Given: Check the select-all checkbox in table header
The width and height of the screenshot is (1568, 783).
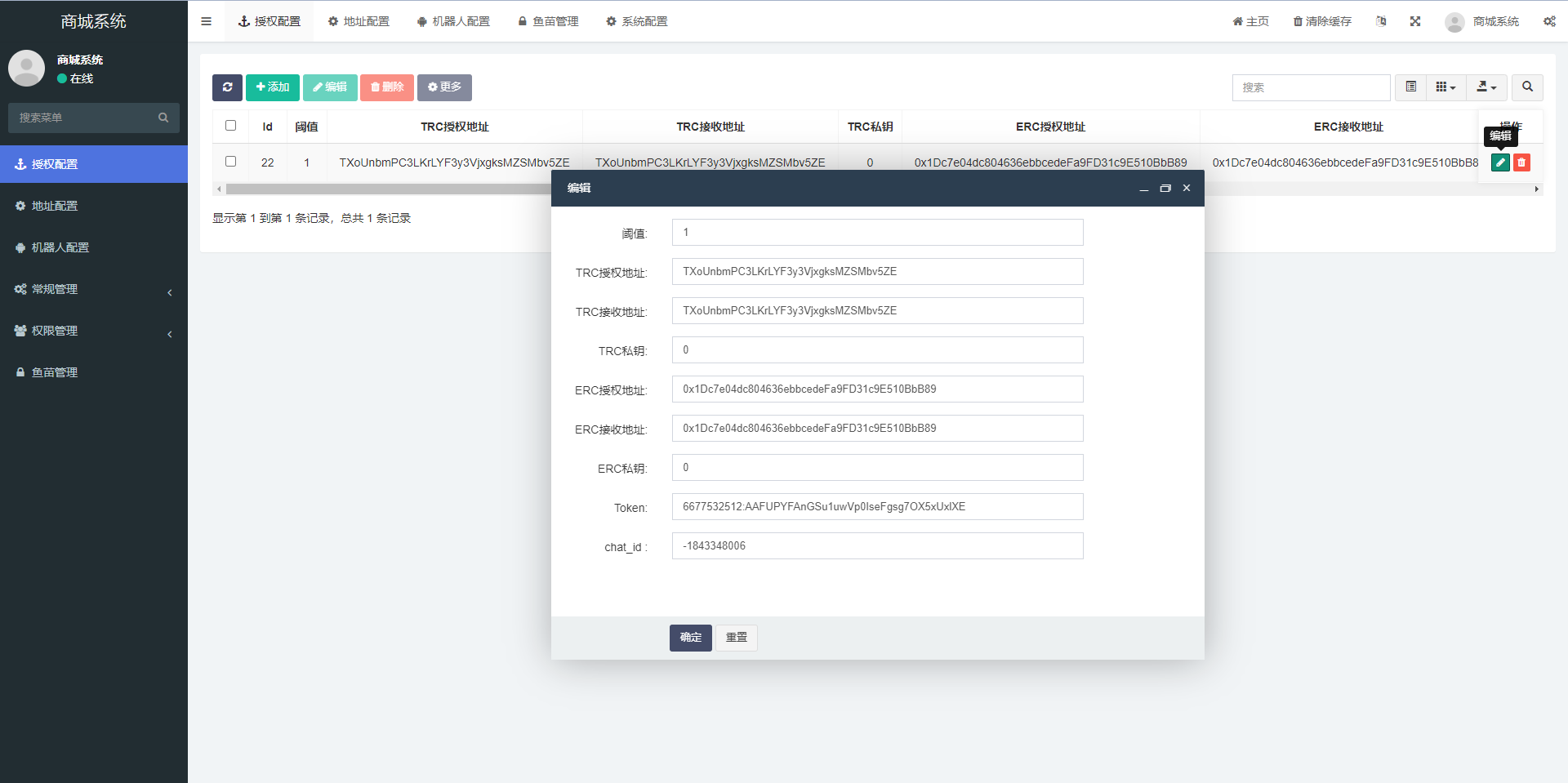Looking at the screenshot, I should coord(231,126).
